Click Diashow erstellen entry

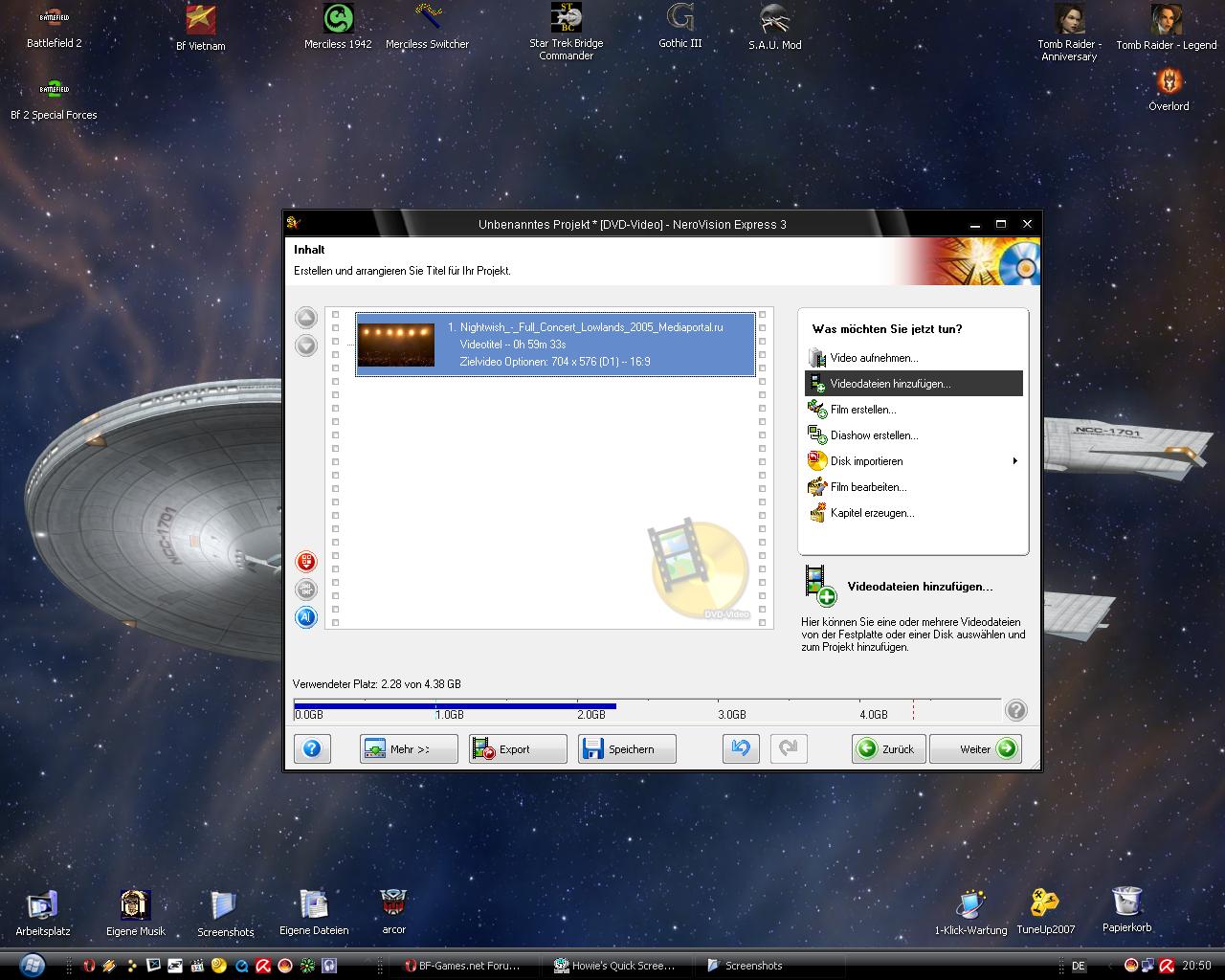coord(873,435)
